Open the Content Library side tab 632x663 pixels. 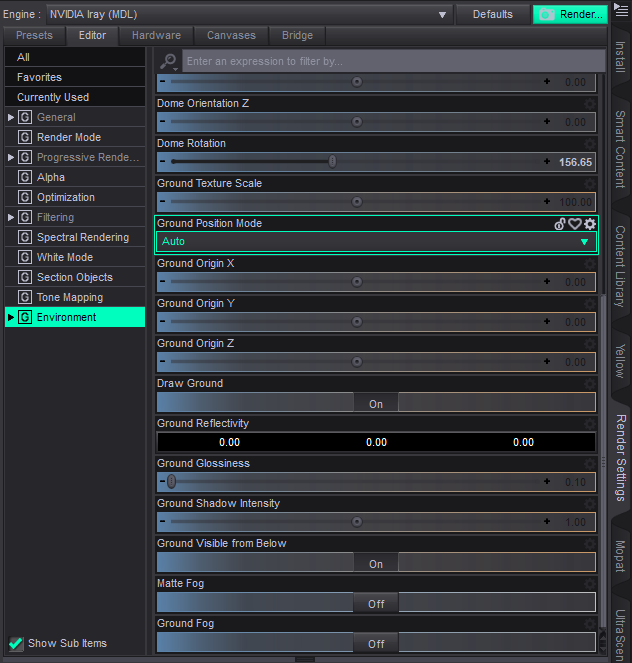coord(620,266)
